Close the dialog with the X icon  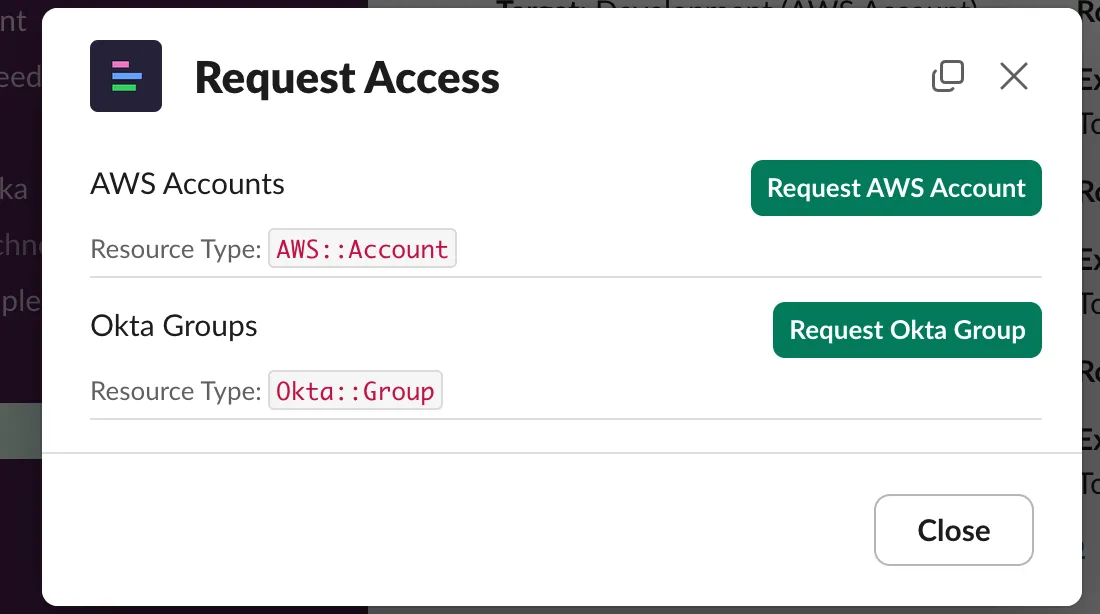click(x=1014, y=76)
